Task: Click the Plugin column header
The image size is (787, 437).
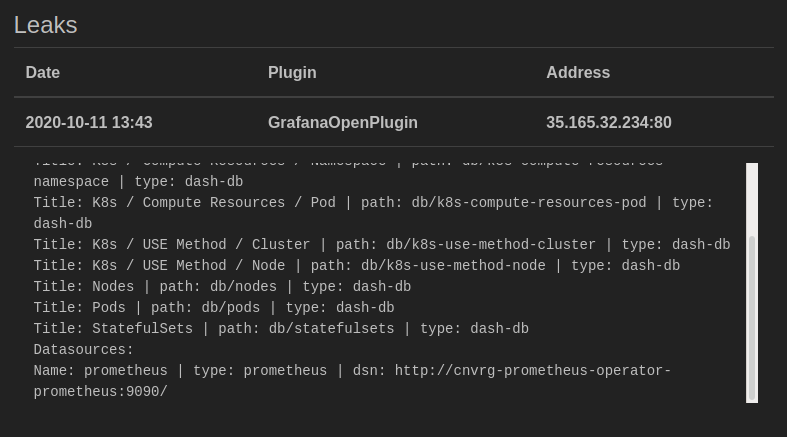Action: [x=292, y=72]
